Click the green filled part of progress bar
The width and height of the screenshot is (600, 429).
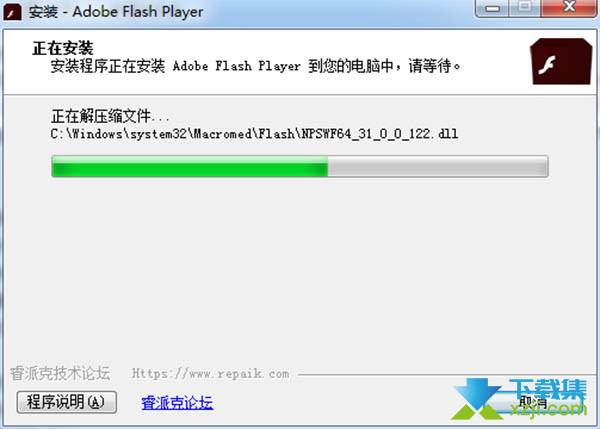(x=190, y=166)
